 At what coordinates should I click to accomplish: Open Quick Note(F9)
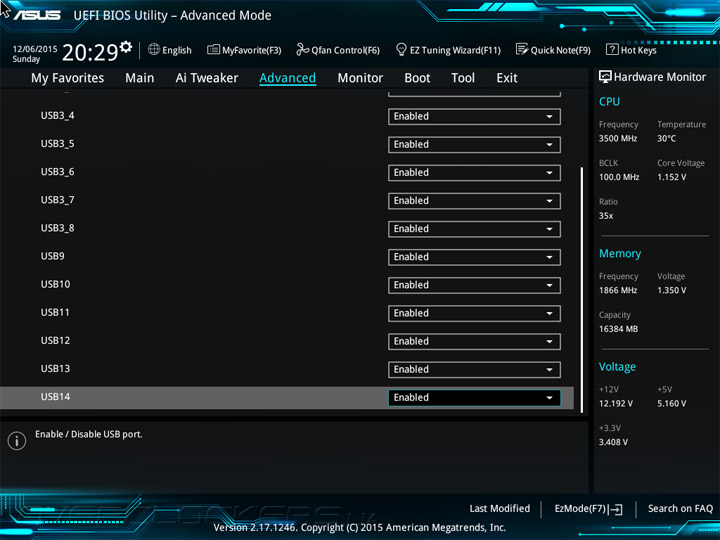click(x=553, y=50)
